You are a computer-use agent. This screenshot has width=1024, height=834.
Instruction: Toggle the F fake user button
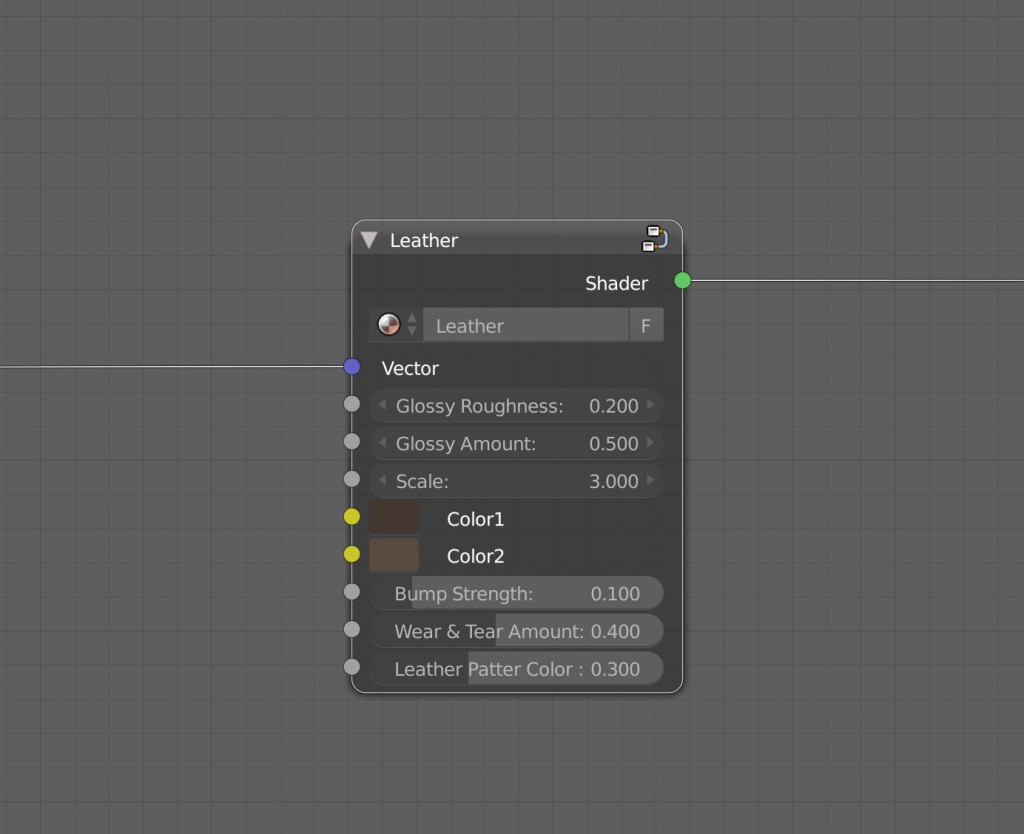tap(645, 324)
